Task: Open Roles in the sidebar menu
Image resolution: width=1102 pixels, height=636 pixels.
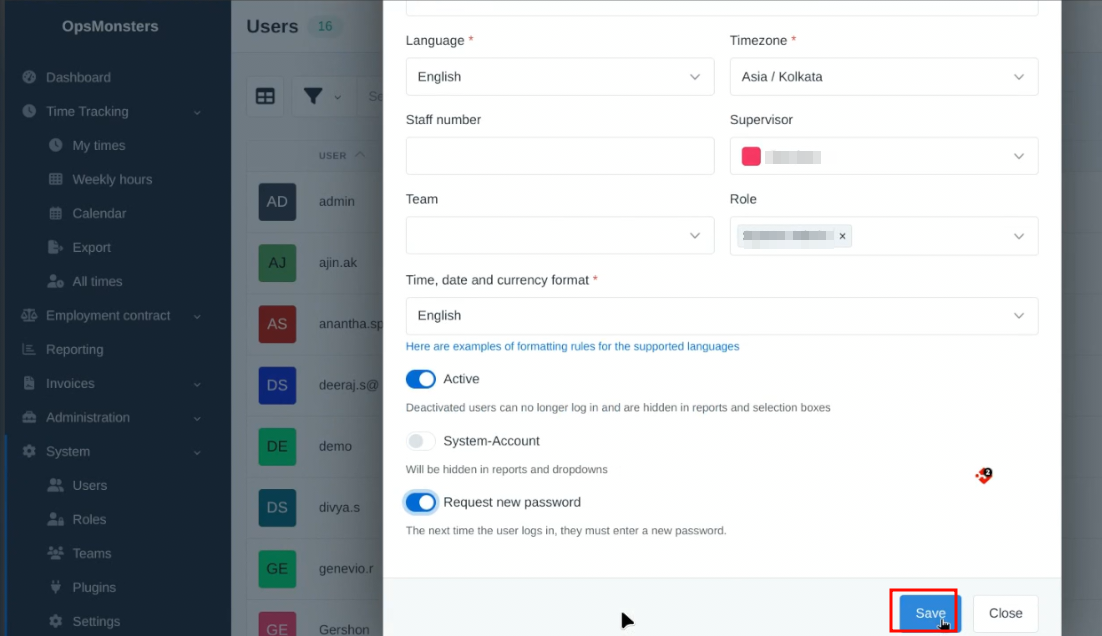Action: (x=88, y=519)
